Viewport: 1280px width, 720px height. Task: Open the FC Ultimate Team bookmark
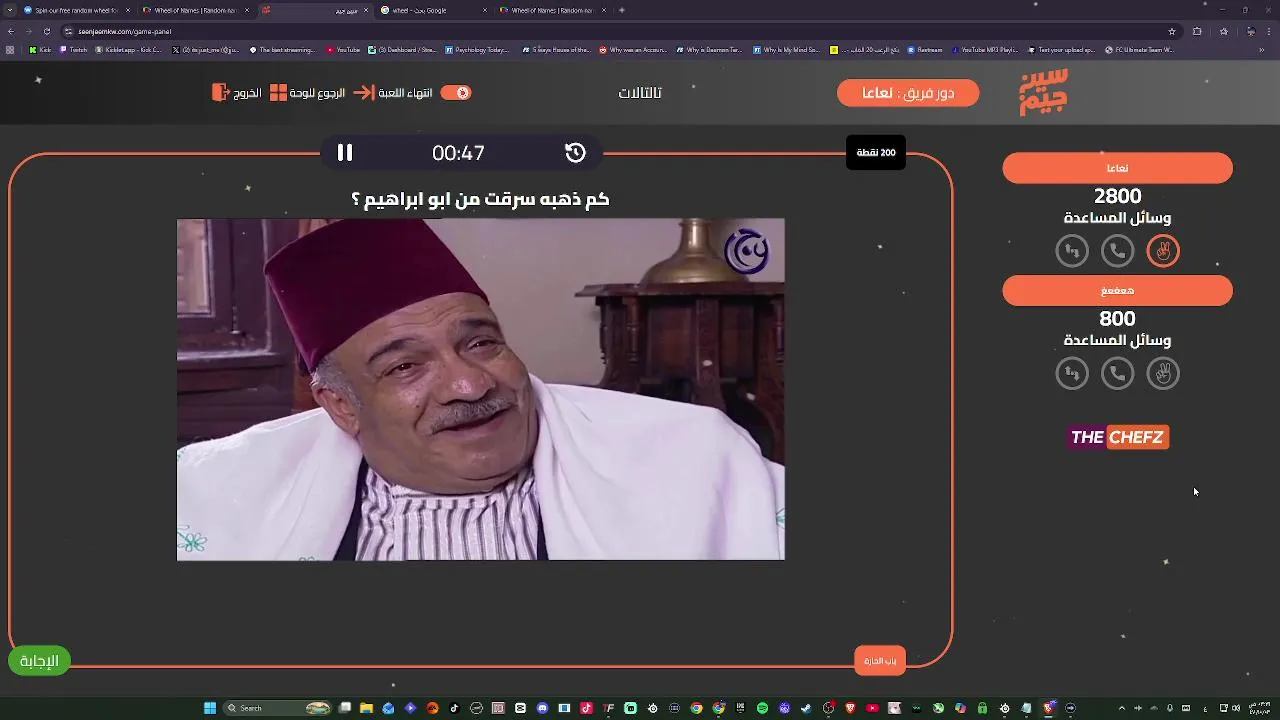tap(1139, 50)
